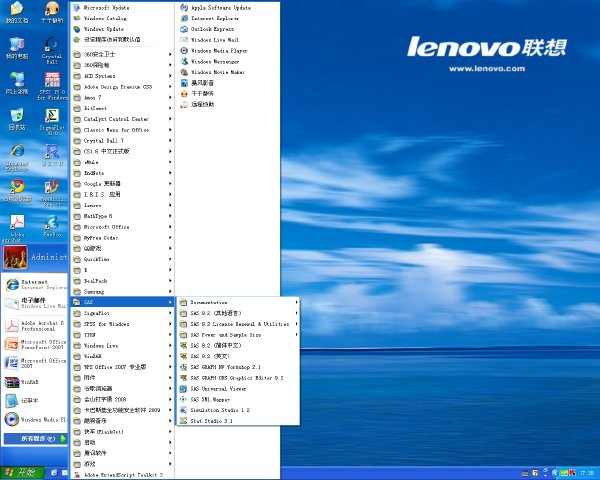600x480 pixels.
Task: Expand the SAS Documentation submenu
Action: point(238,302)
